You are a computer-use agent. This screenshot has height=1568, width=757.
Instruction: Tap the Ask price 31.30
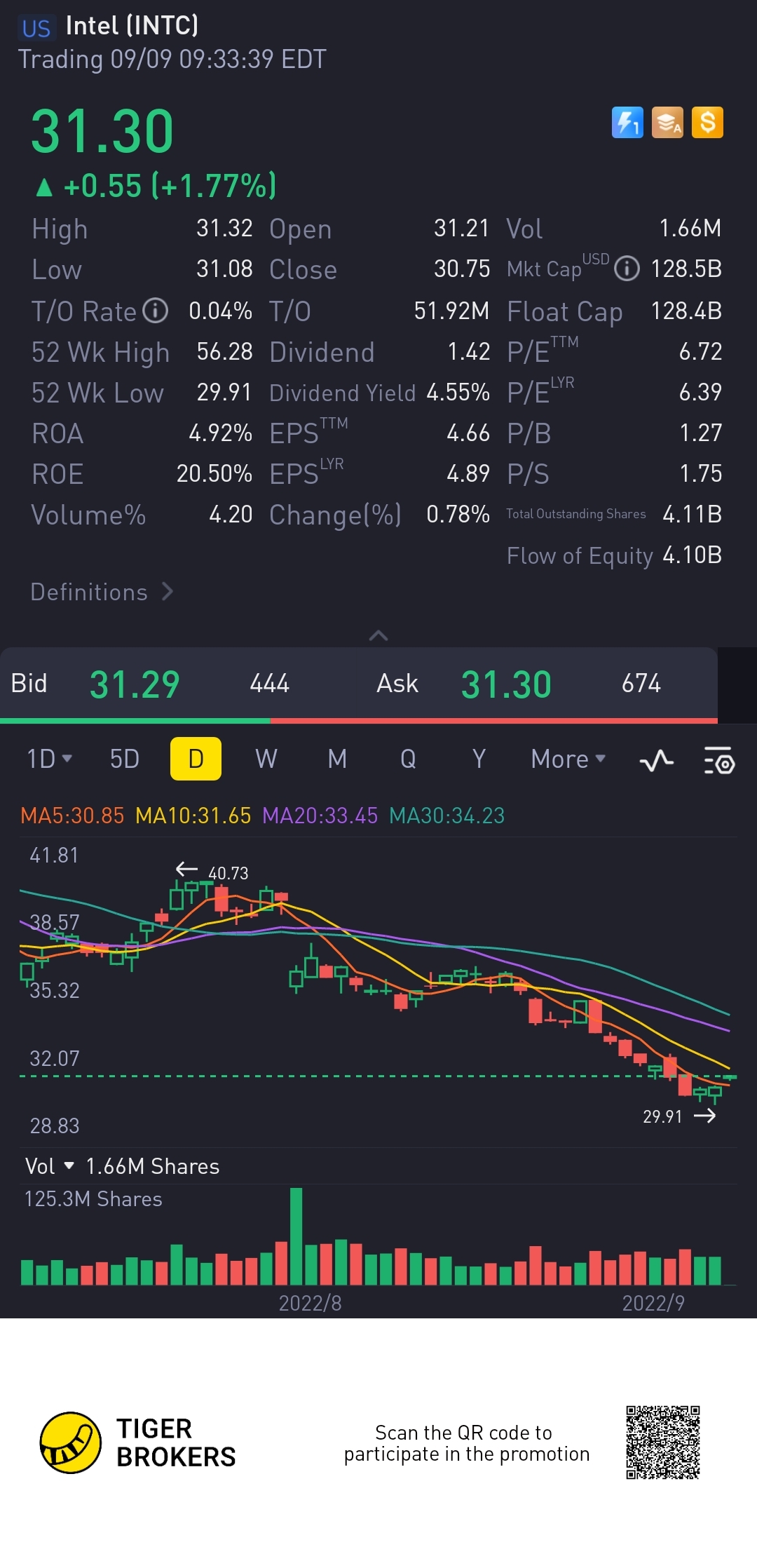click(x=506, y=684)
